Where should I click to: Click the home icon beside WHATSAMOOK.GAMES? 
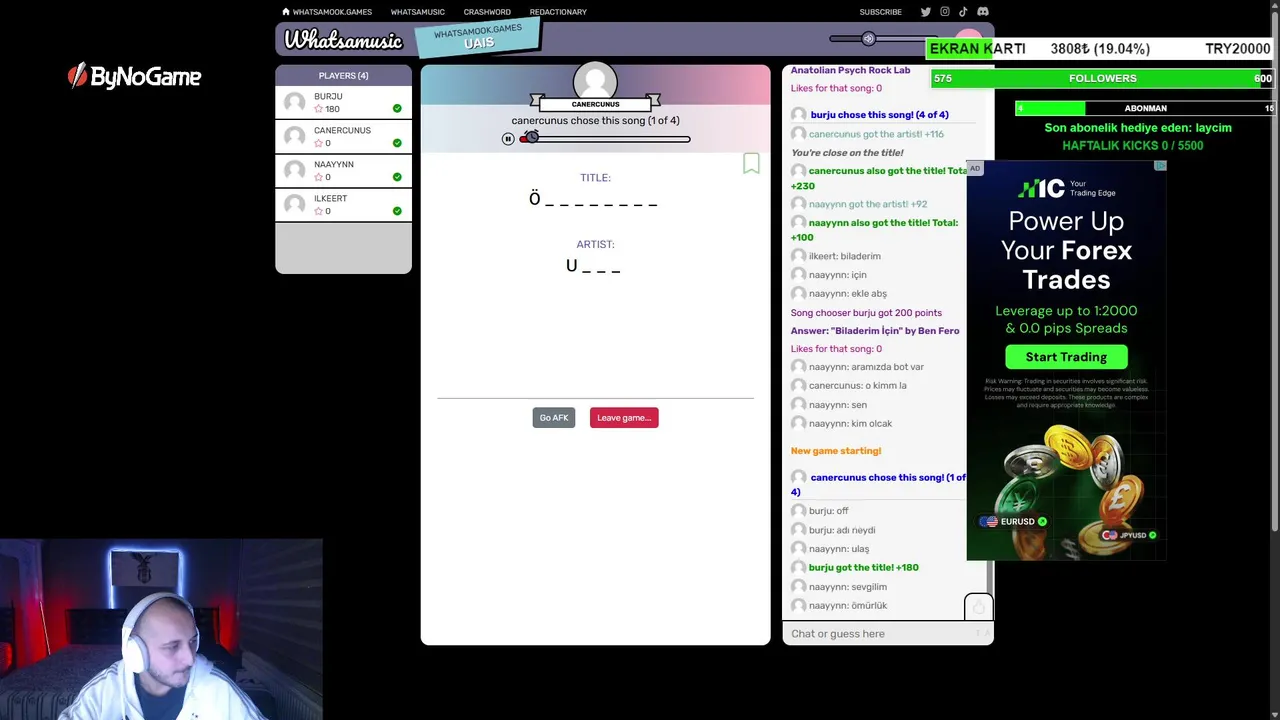[x=286, y=12]
